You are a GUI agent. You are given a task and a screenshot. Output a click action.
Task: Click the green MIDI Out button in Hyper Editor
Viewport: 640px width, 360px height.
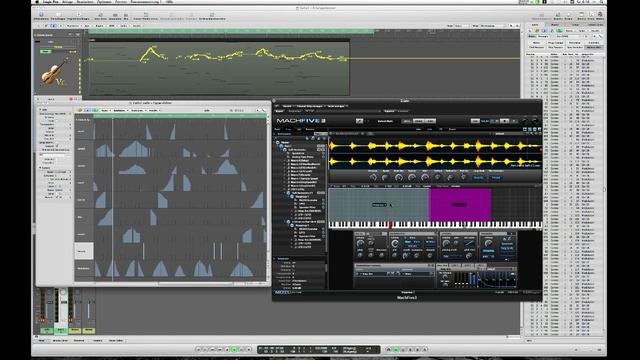click(x=95, y=110)
